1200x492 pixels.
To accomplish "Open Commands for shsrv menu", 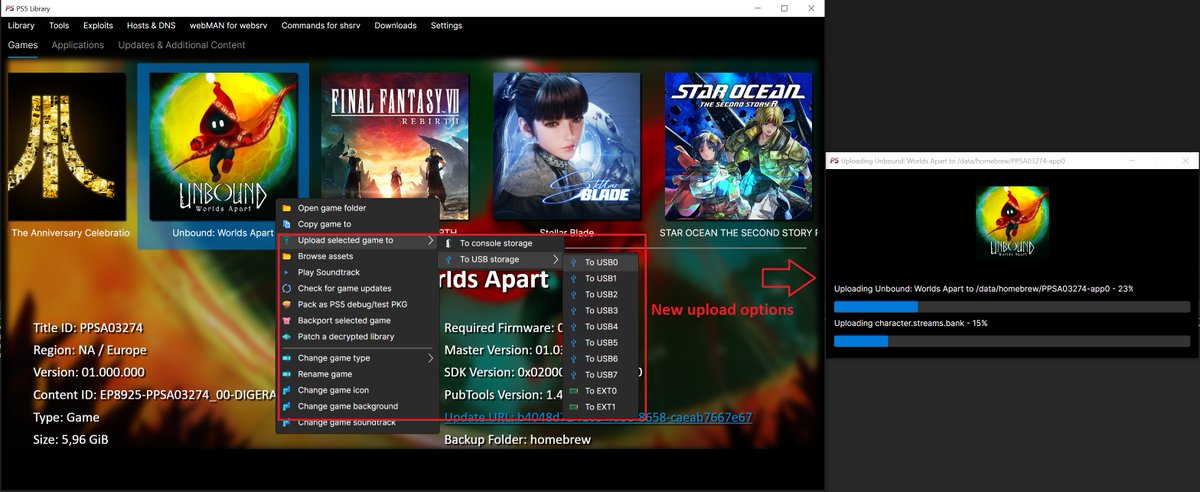I will (322, 25).
